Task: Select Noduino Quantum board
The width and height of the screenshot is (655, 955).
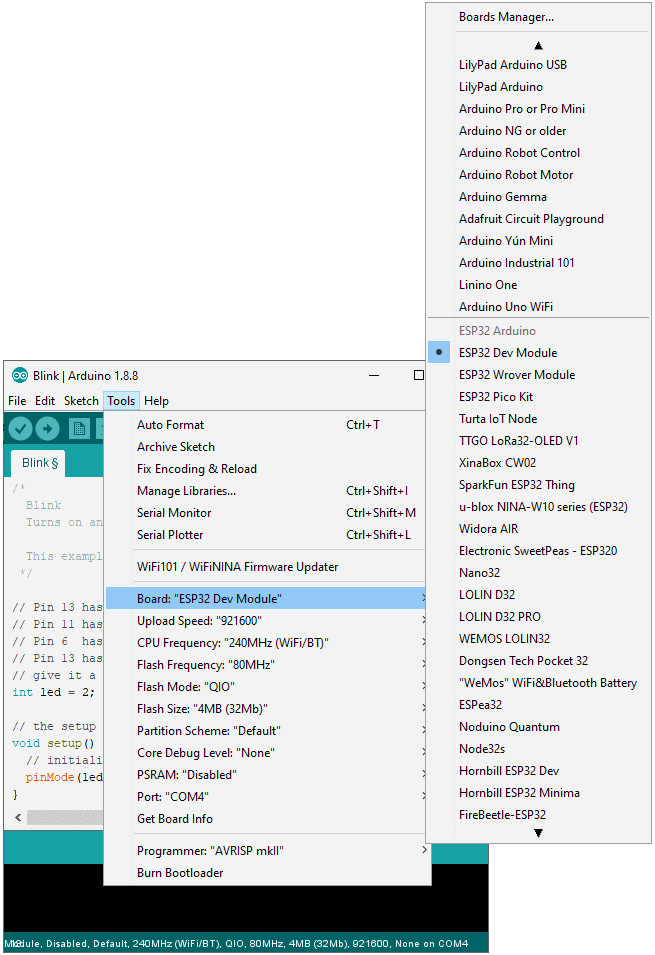Action: pos(539,727)
